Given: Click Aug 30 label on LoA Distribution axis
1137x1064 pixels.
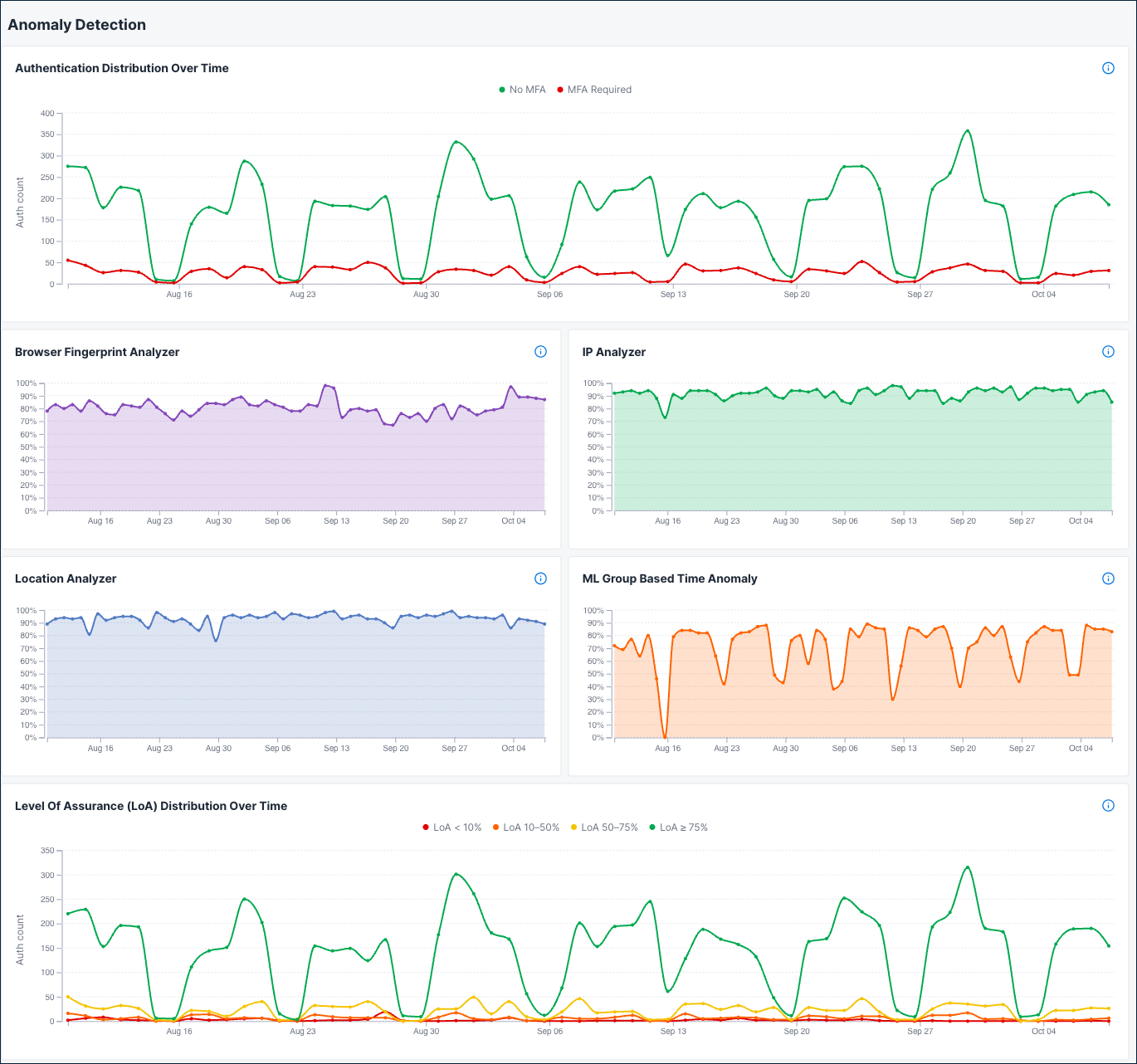Looking at the screenshot, I should pyautogui.click(x=427, y=1032).
